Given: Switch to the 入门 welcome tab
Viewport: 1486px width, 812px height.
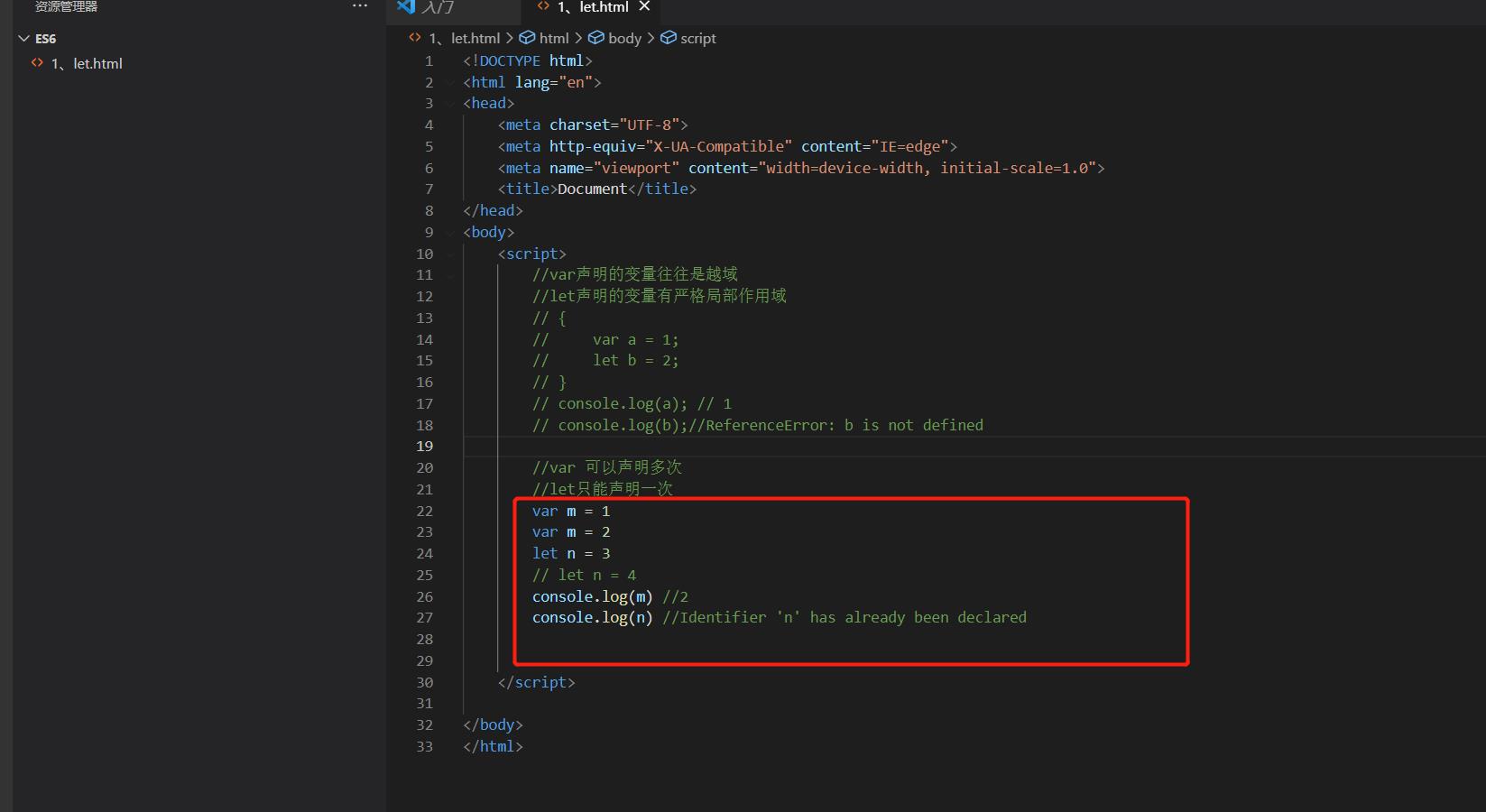Looking at the screenshot, I should [x=437, y=7].
